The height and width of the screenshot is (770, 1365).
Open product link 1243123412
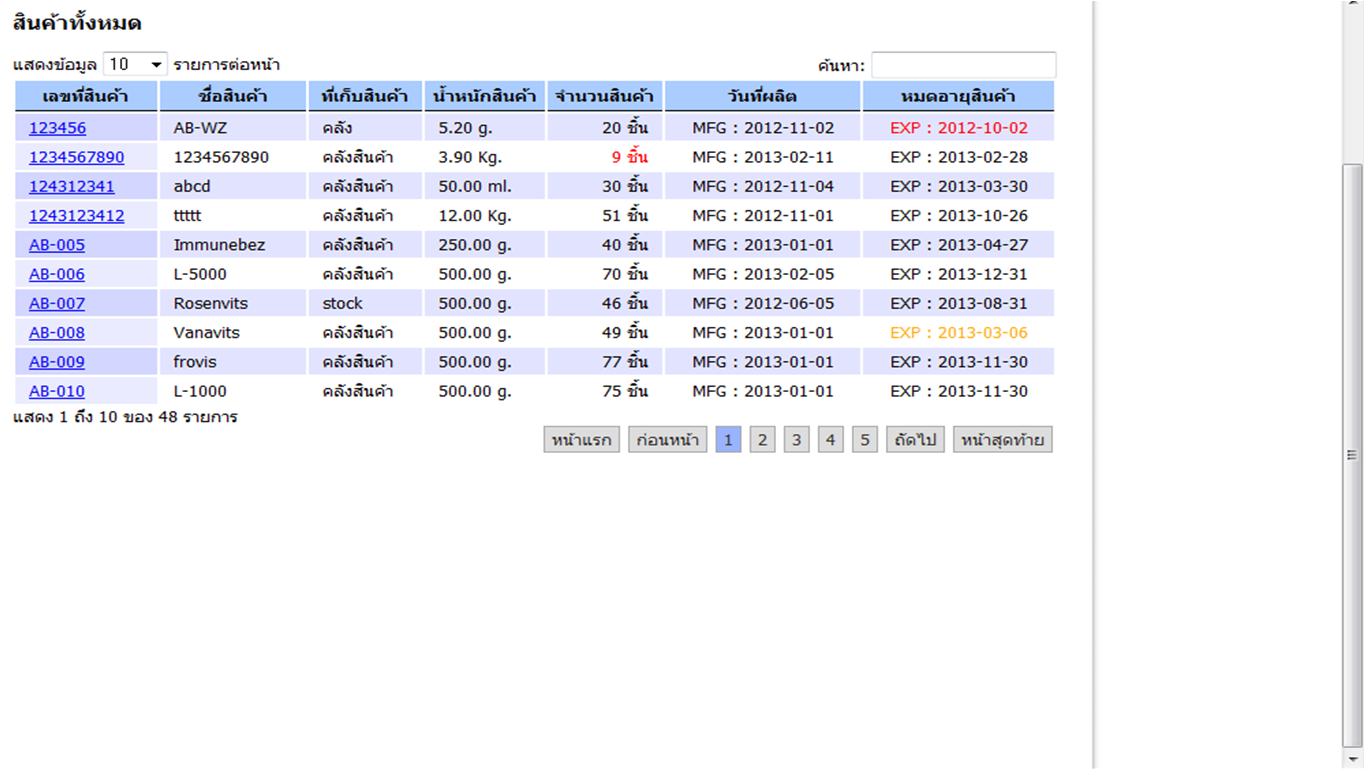(x=77, y=215)
